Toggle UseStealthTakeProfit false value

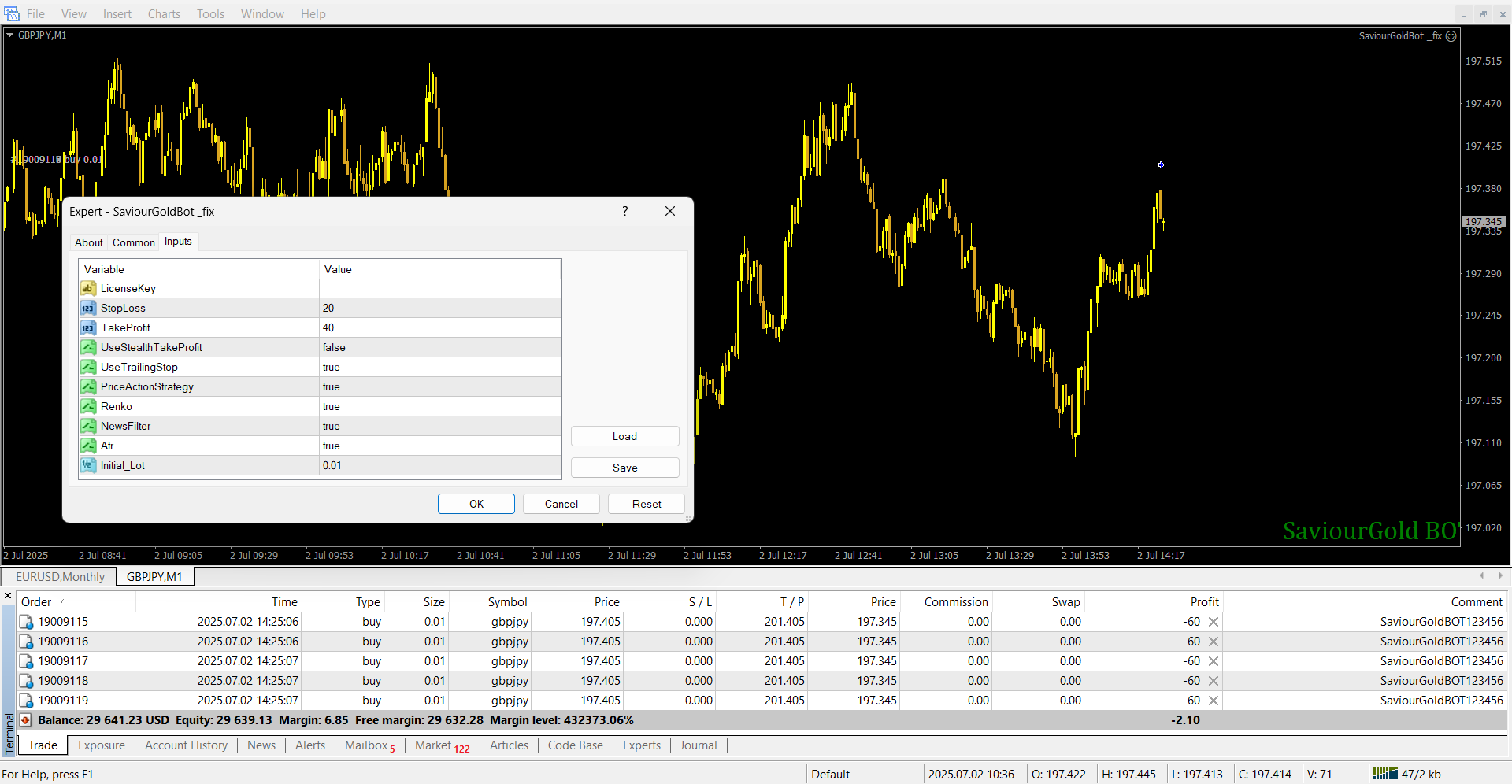coord(439,347)
